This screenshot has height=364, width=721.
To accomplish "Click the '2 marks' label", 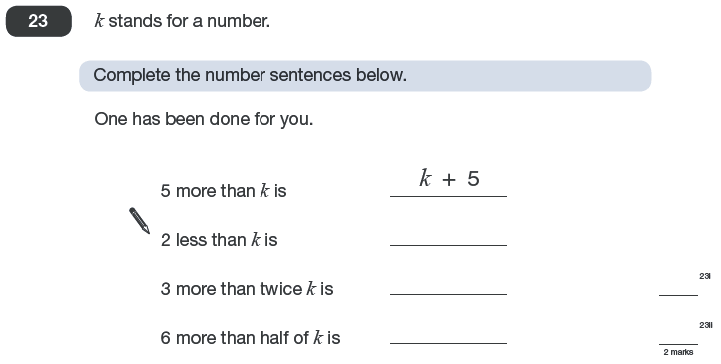I will pyautogui.click(x=678, y=352).
